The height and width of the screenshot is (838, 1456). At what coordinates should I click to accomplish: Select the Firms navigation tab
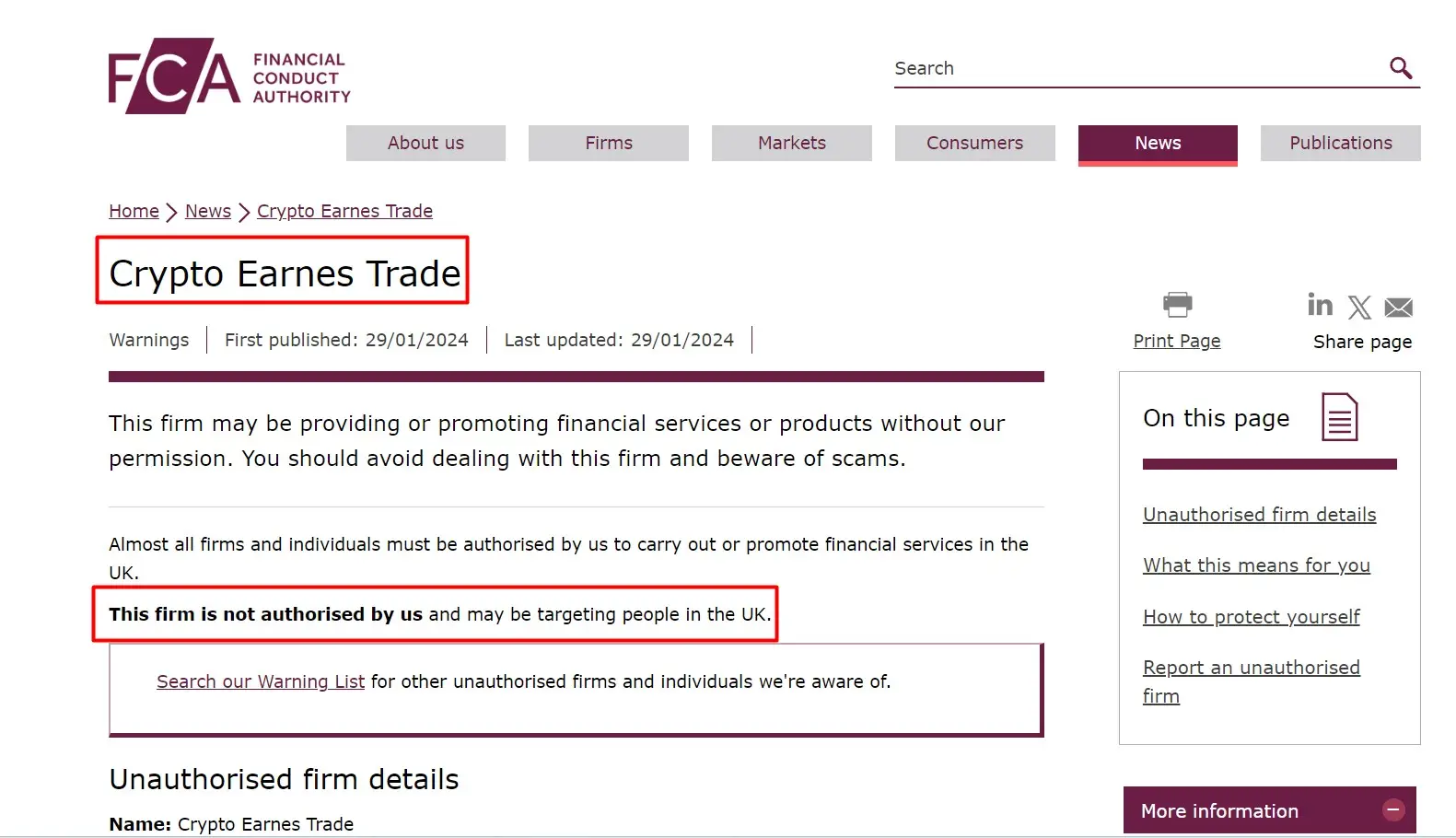point(608,143)
